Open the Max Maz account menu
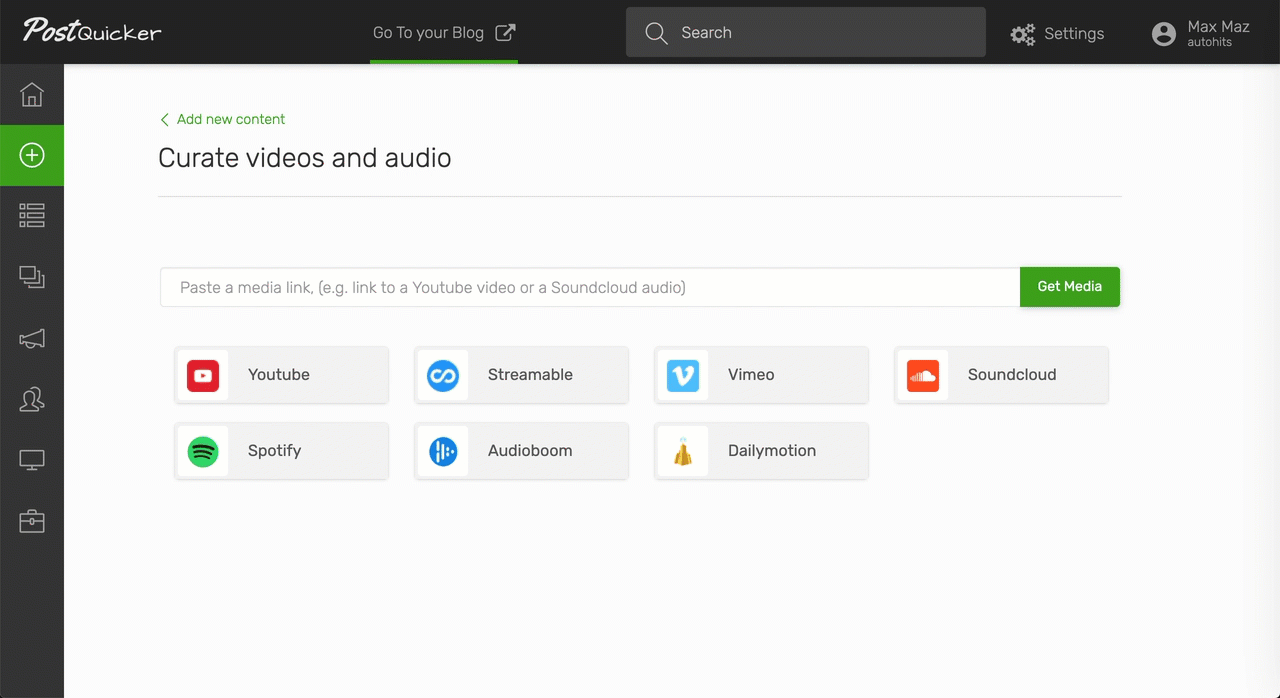Screen dimensions: 1280x698 coord(1201,33)
